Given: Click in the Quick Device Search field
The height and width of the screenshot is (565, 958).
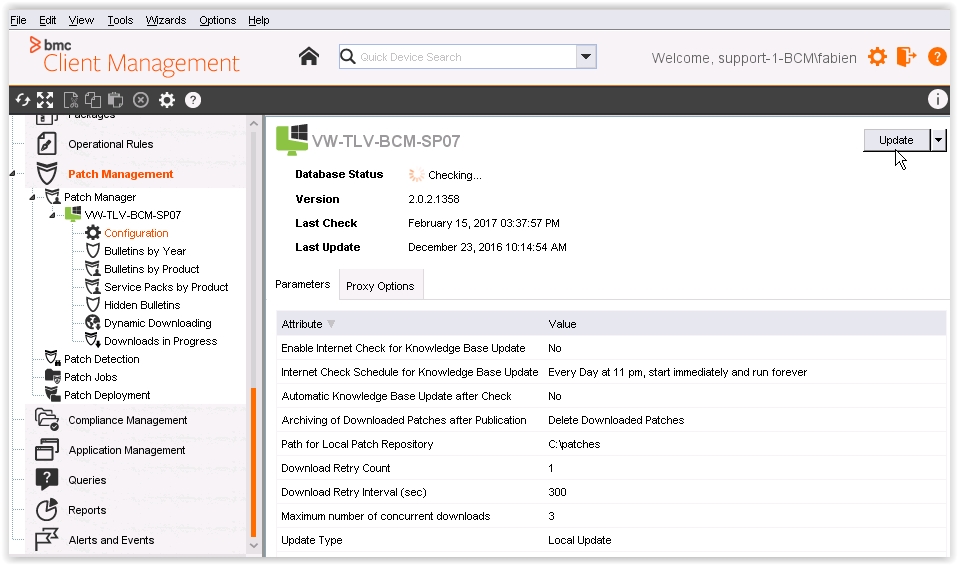Looking at the screenshot, I should (467, 57).
